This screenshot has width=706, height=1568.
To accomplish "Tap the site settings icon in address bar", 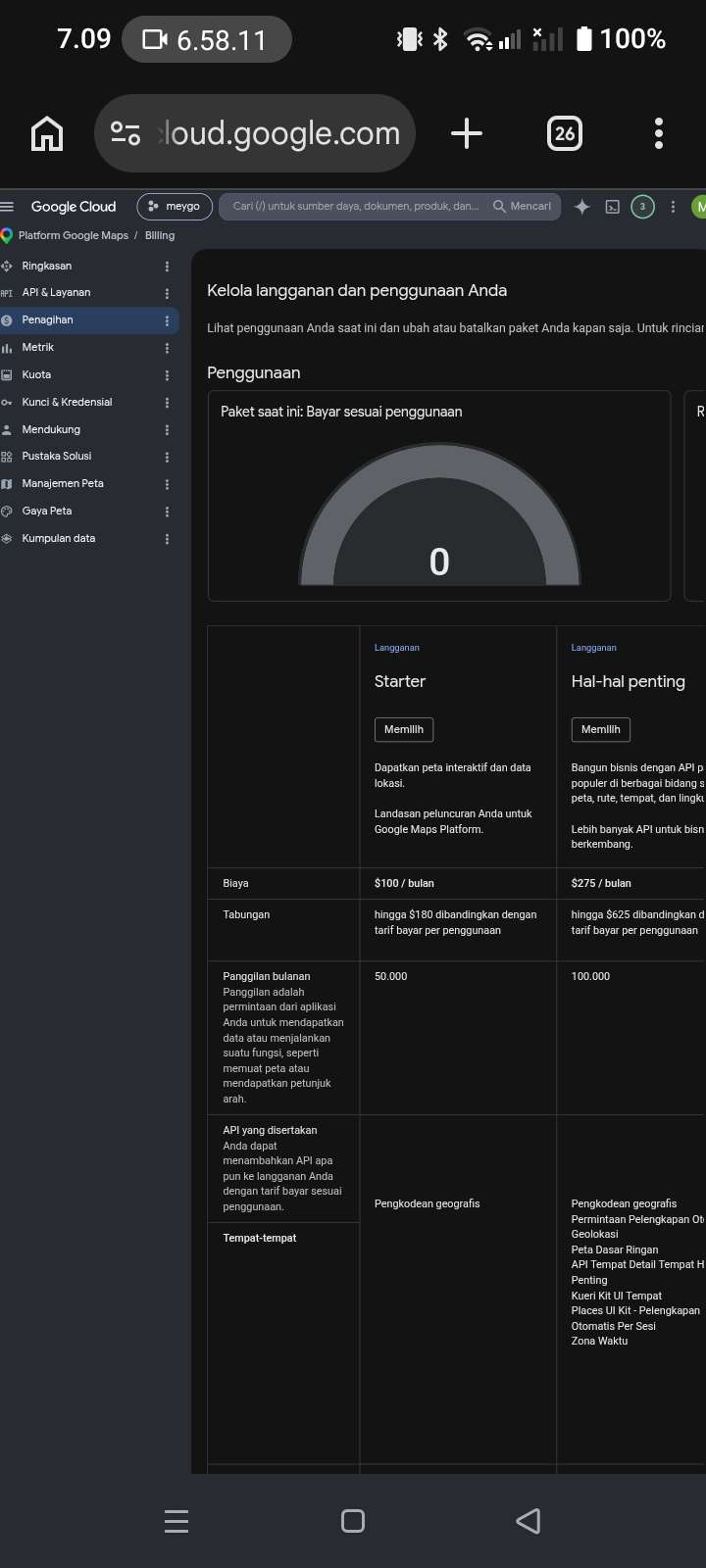I will 126,133.
